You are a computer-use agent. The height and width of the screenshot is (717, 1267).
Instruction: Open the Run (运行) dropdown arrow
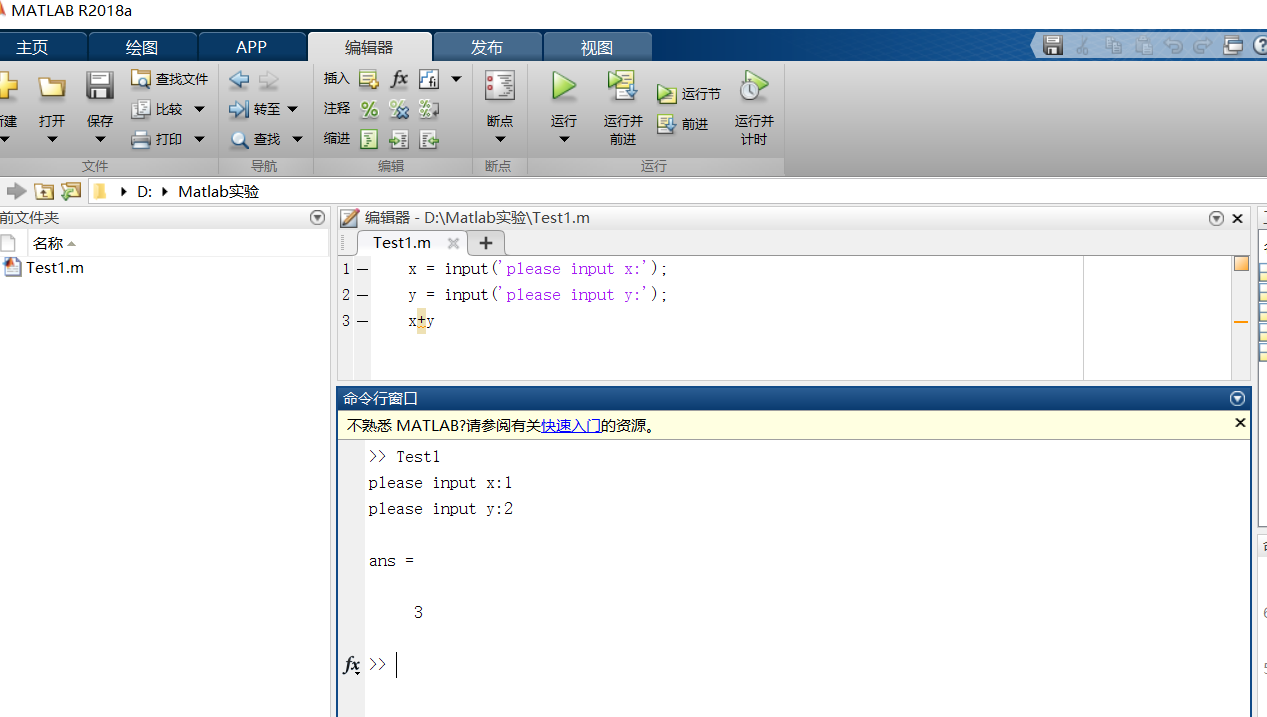tap(564, 140)
